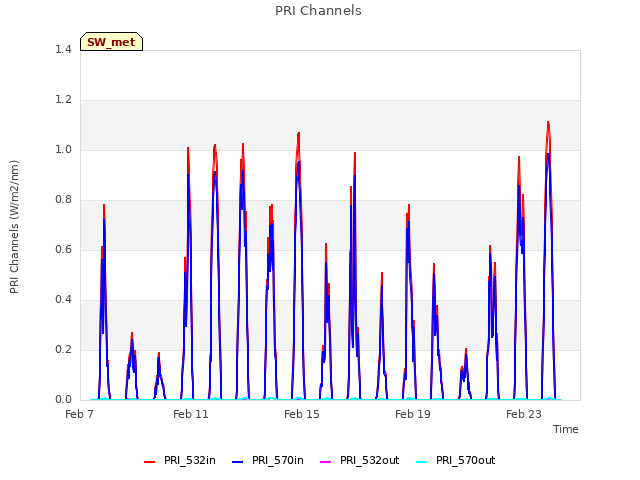Click the Time x-axis label
Image resolution: width=640 pixels, height=480 pixels.
566,429
